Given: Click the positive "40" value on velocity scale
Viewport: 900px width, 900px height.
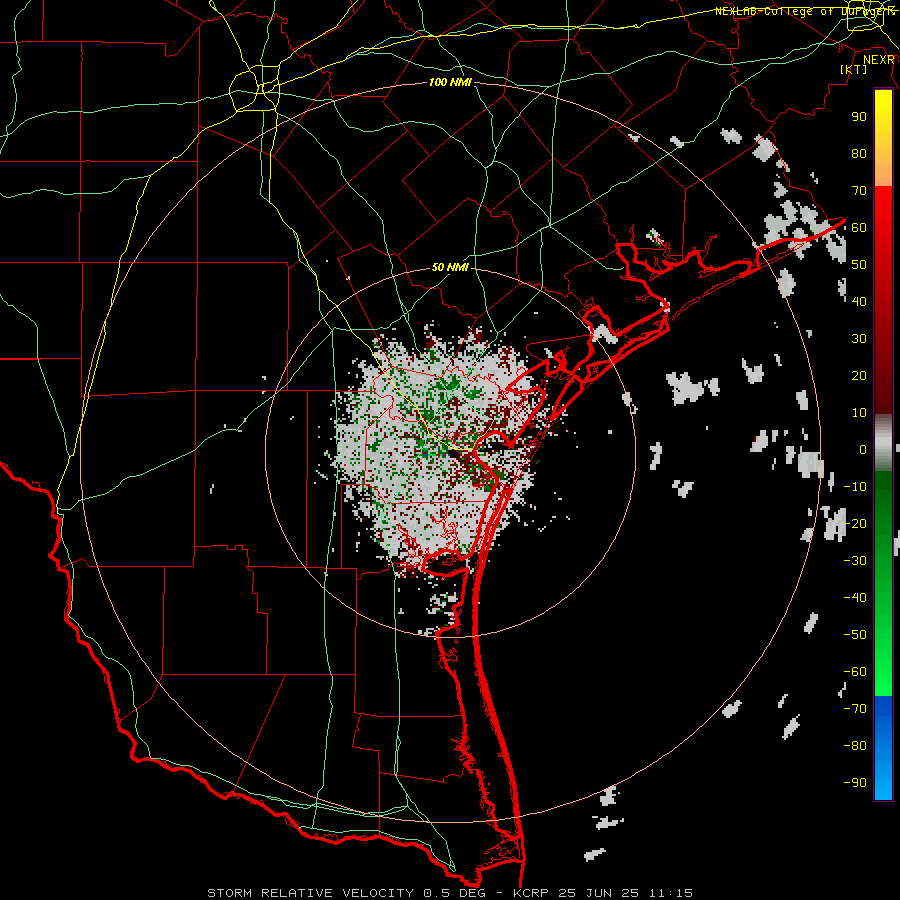Looking at the screenshot, I should pos(859,302).
